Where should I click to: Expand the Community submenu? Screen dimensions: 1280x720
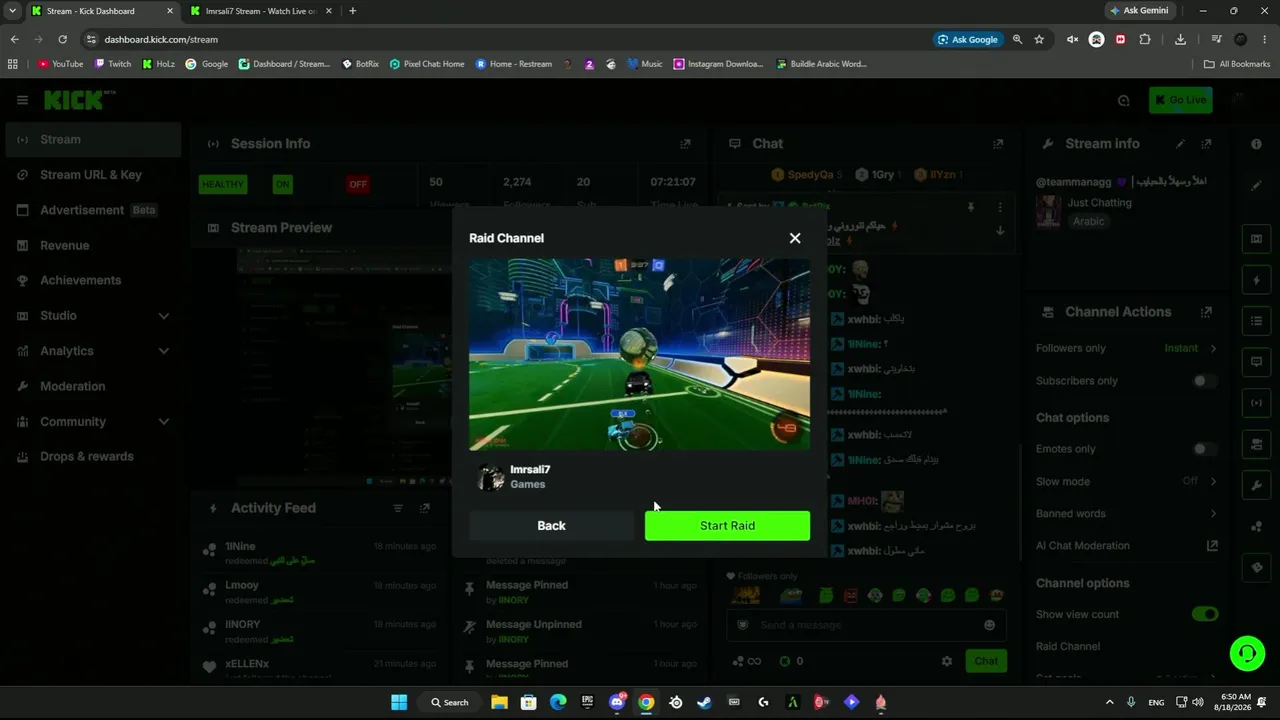[164, 422]
